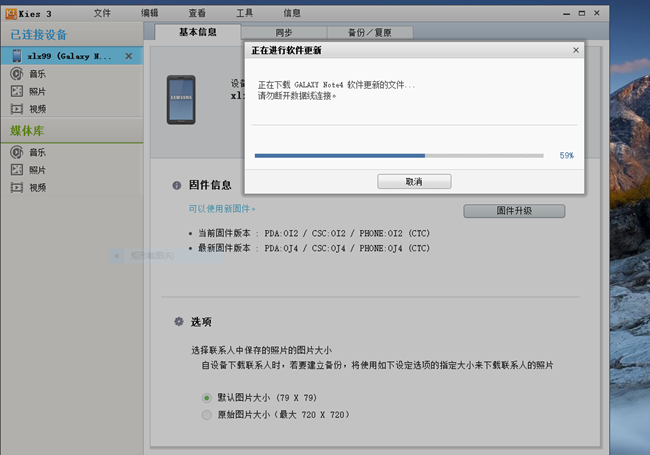The width and height of the screenshot is (650, 455).
Task: Click the 正在下载 GALAXY Note4 message text
Action: click(336, 85)
